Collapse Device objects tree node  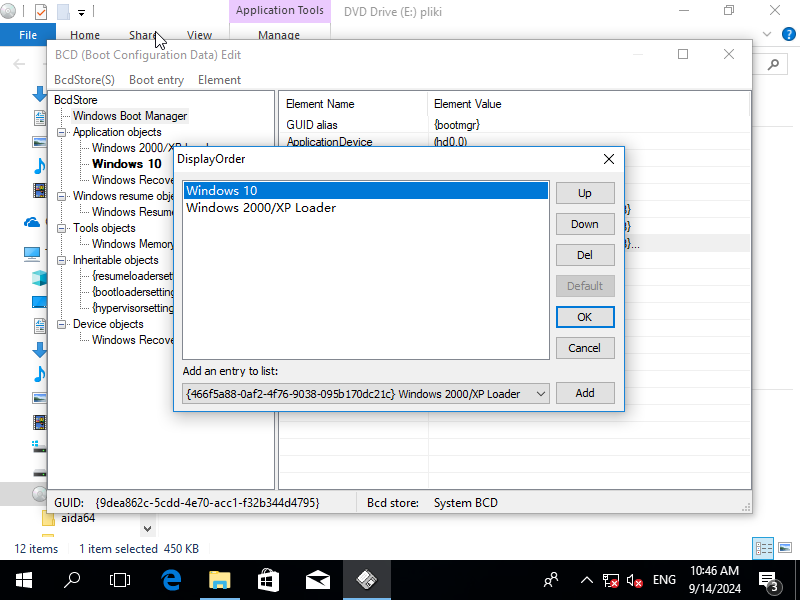click(61, 324)
